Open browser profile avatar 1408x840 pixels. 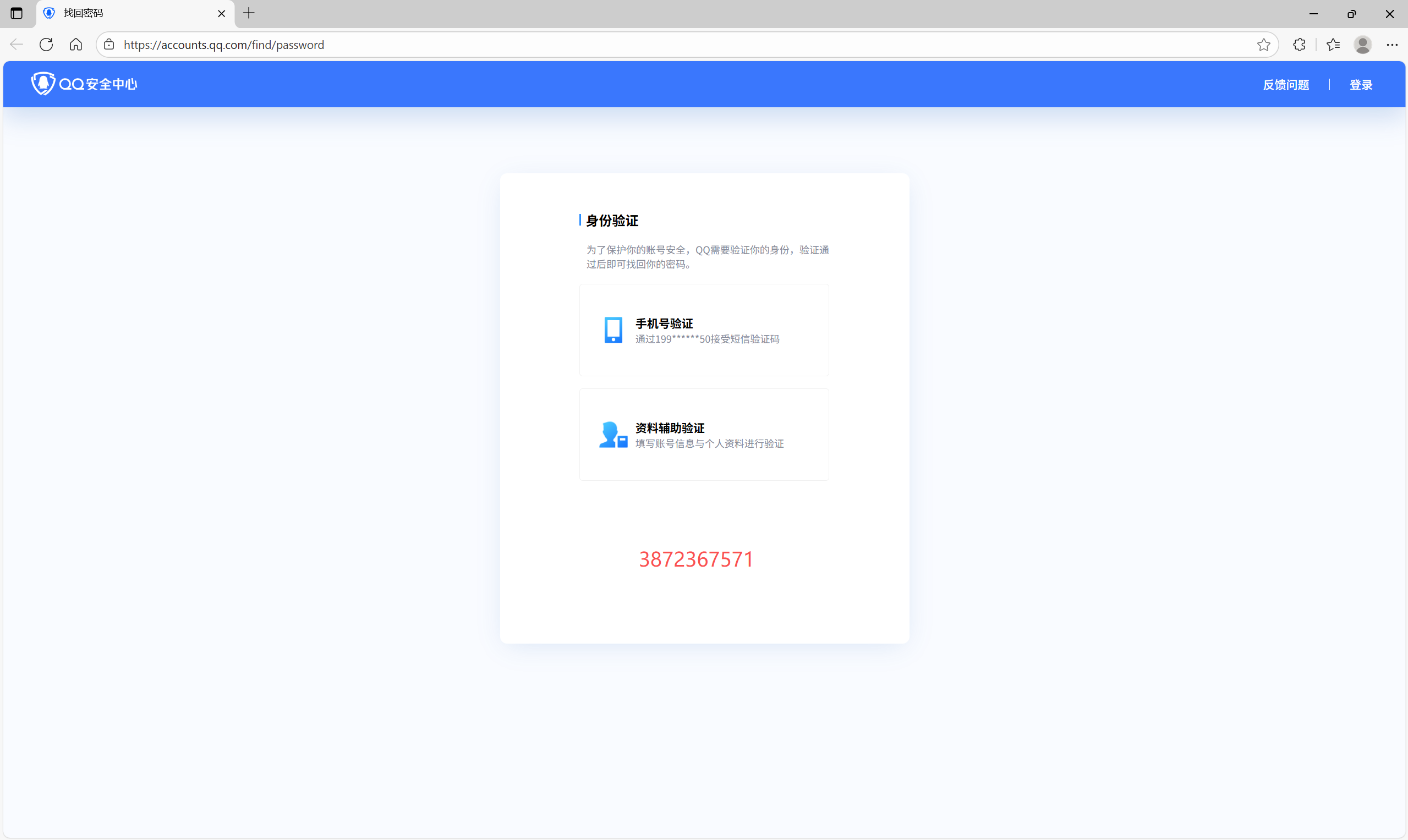pyautogui.click(x=1362, y=45)
